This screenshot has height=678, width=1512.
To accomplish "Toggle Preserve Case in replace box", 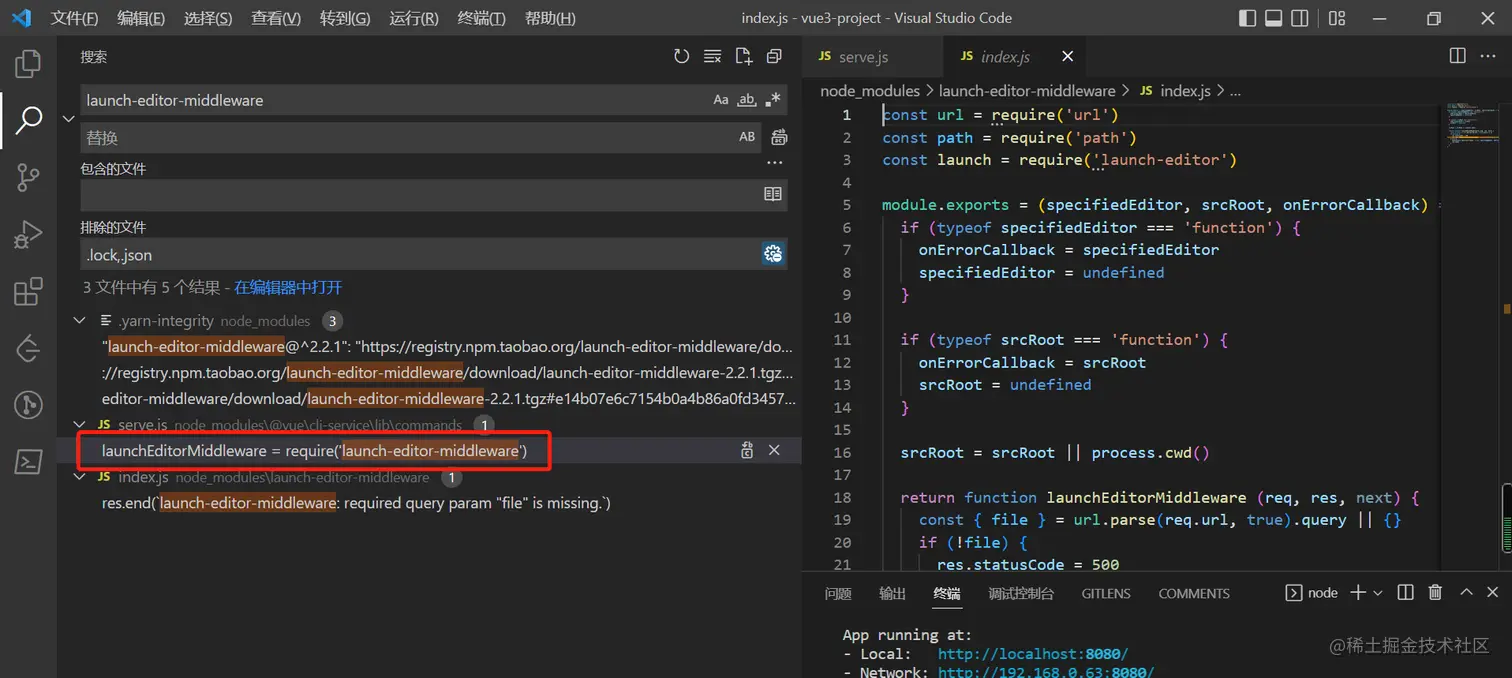I will click(x=747, y=137).
